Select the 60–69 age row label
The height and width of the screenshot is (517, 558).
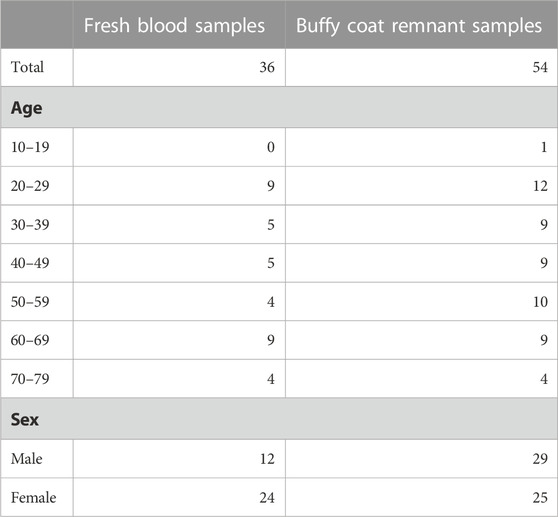pos(30,340)
